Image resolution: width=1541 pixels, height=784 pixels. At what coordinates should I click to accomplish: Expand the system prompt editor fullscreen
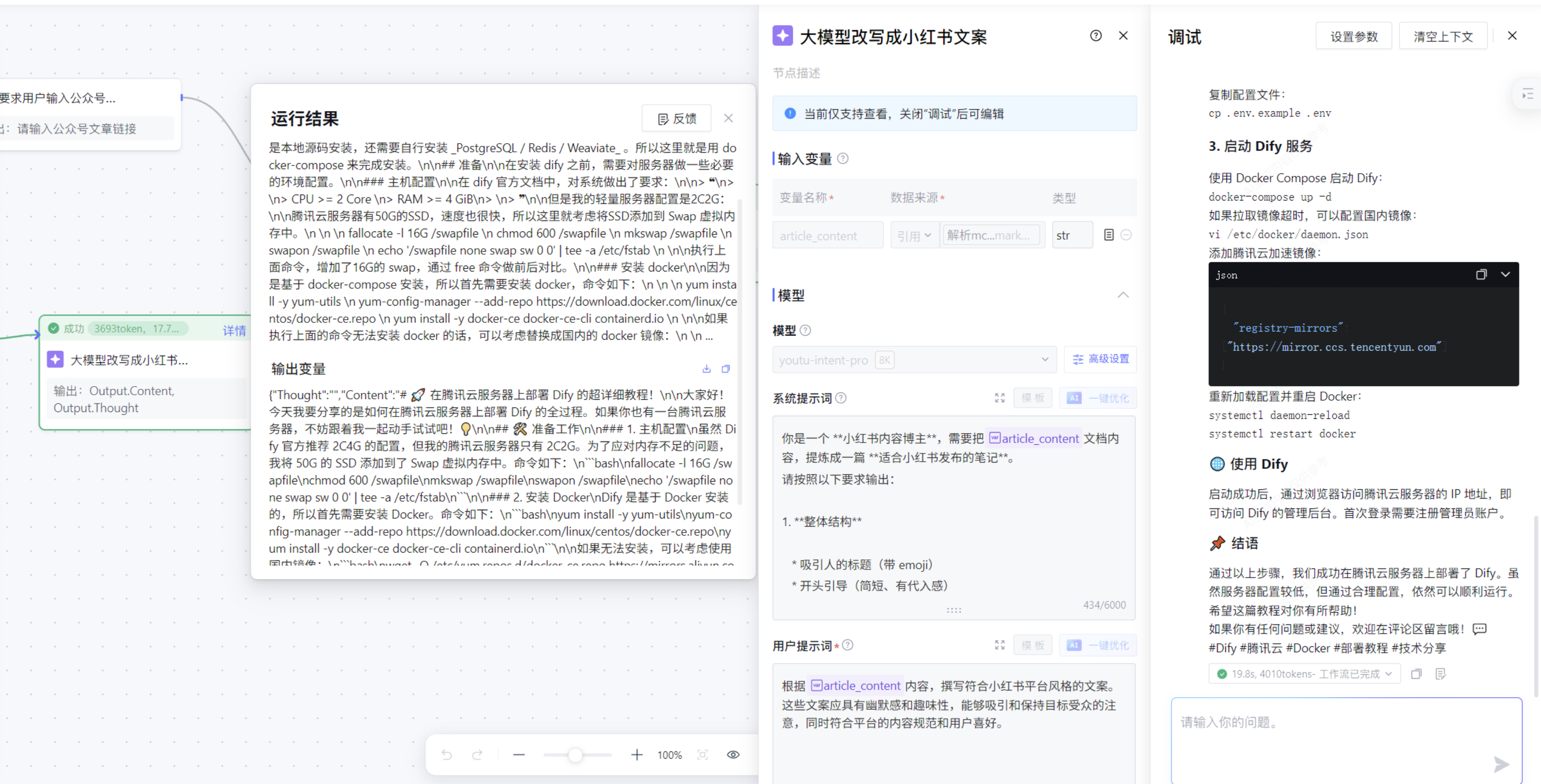click(x=999, y=397)
